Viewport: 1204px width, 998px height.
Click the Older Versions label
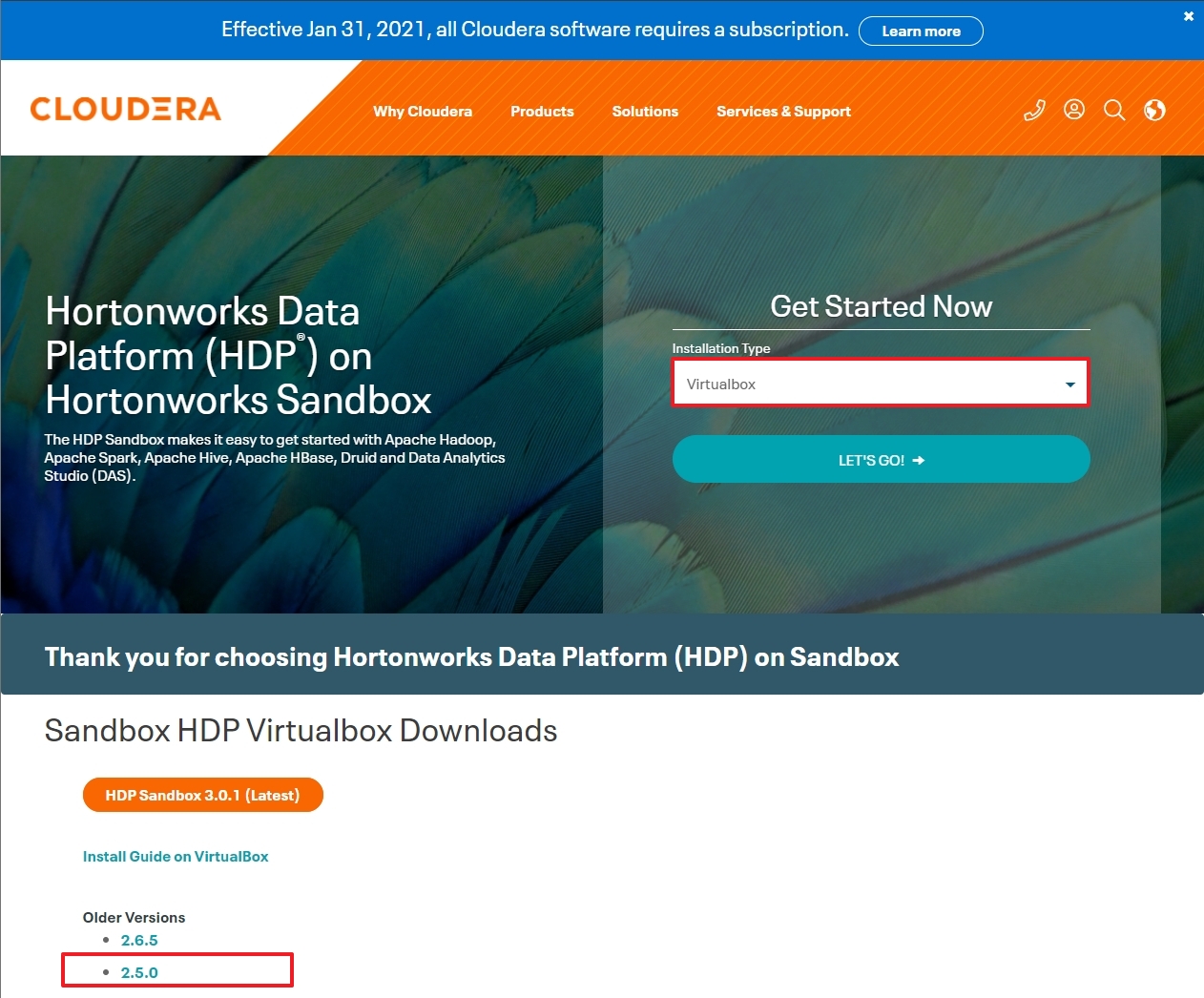[x=135, y=918]
